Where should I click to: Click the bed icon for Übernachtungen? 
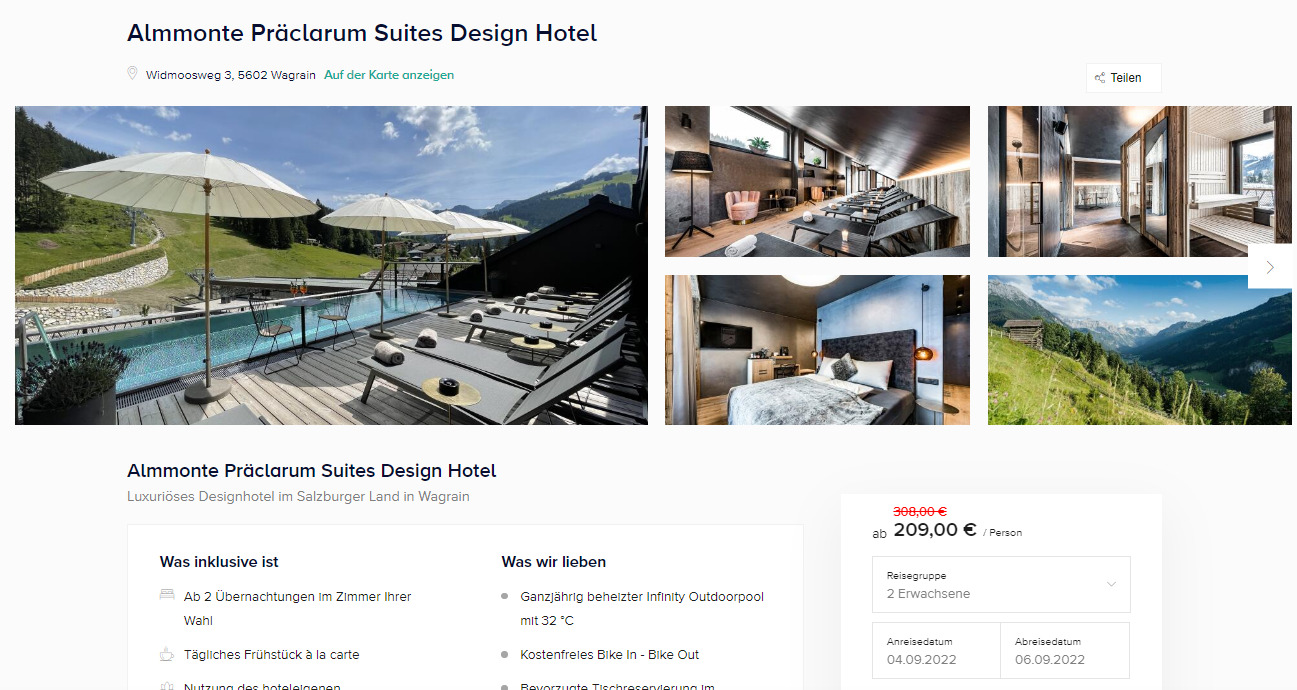pyautogui.click(x=167, y=595)
